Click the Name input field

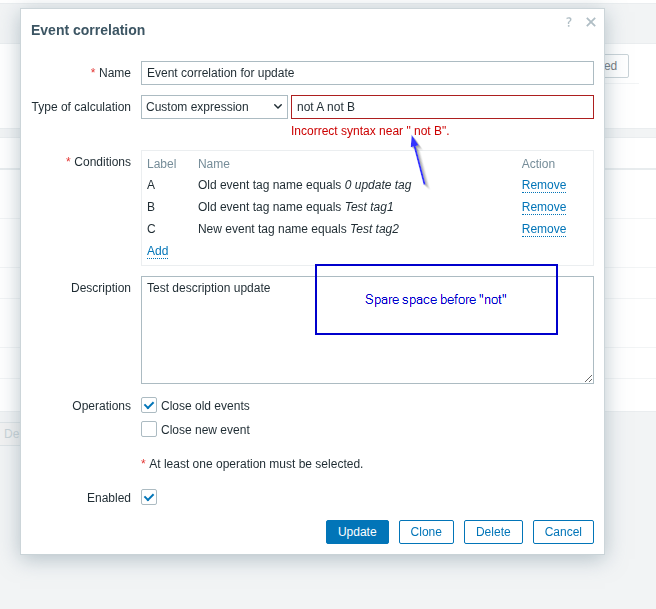pyautogui.click(x=367, y=73)
